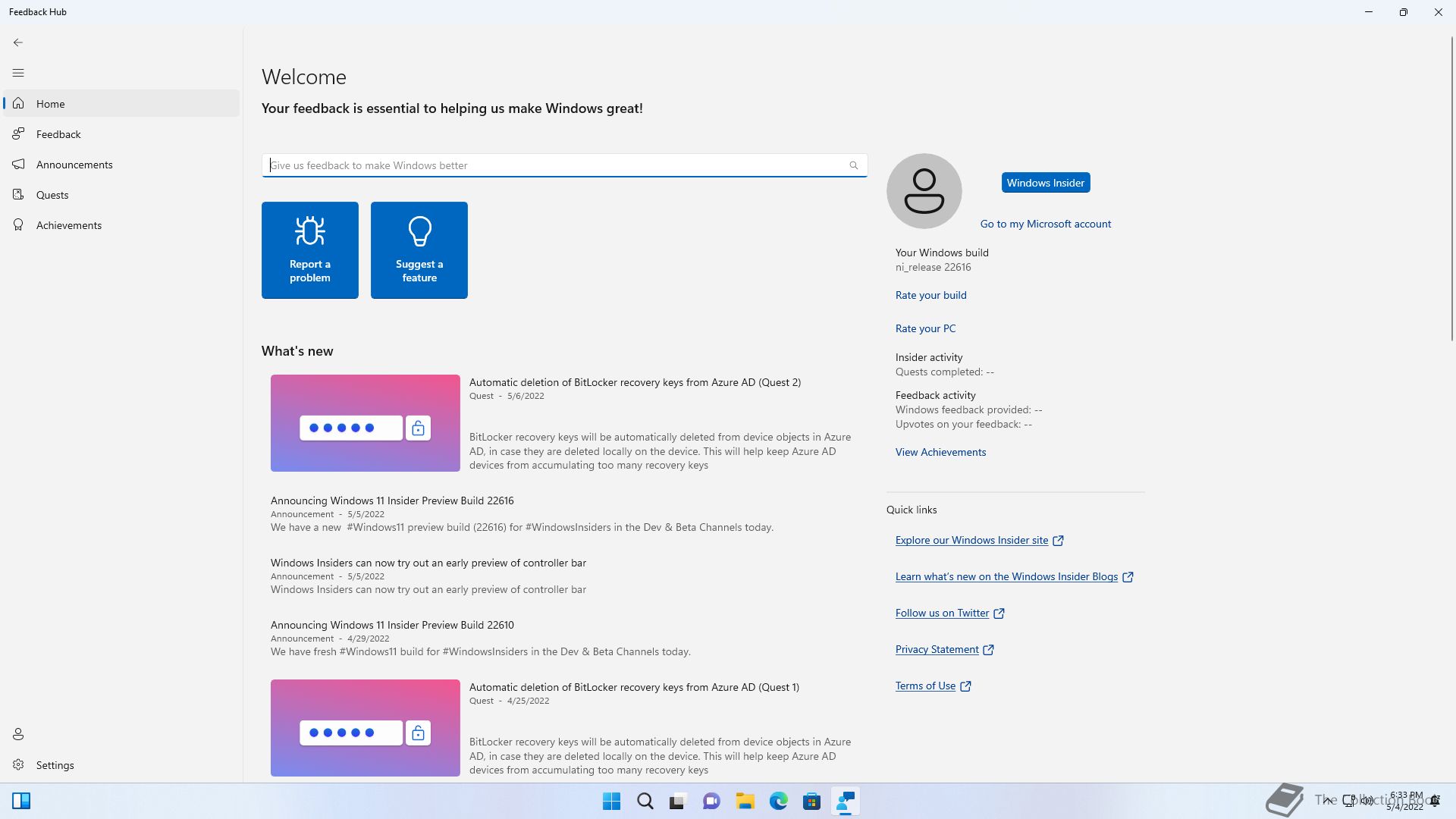The height and width of the screenshot is (819, 1456).
Task: Click the account person icon in sidebar
Action: [x=18, y=734]
